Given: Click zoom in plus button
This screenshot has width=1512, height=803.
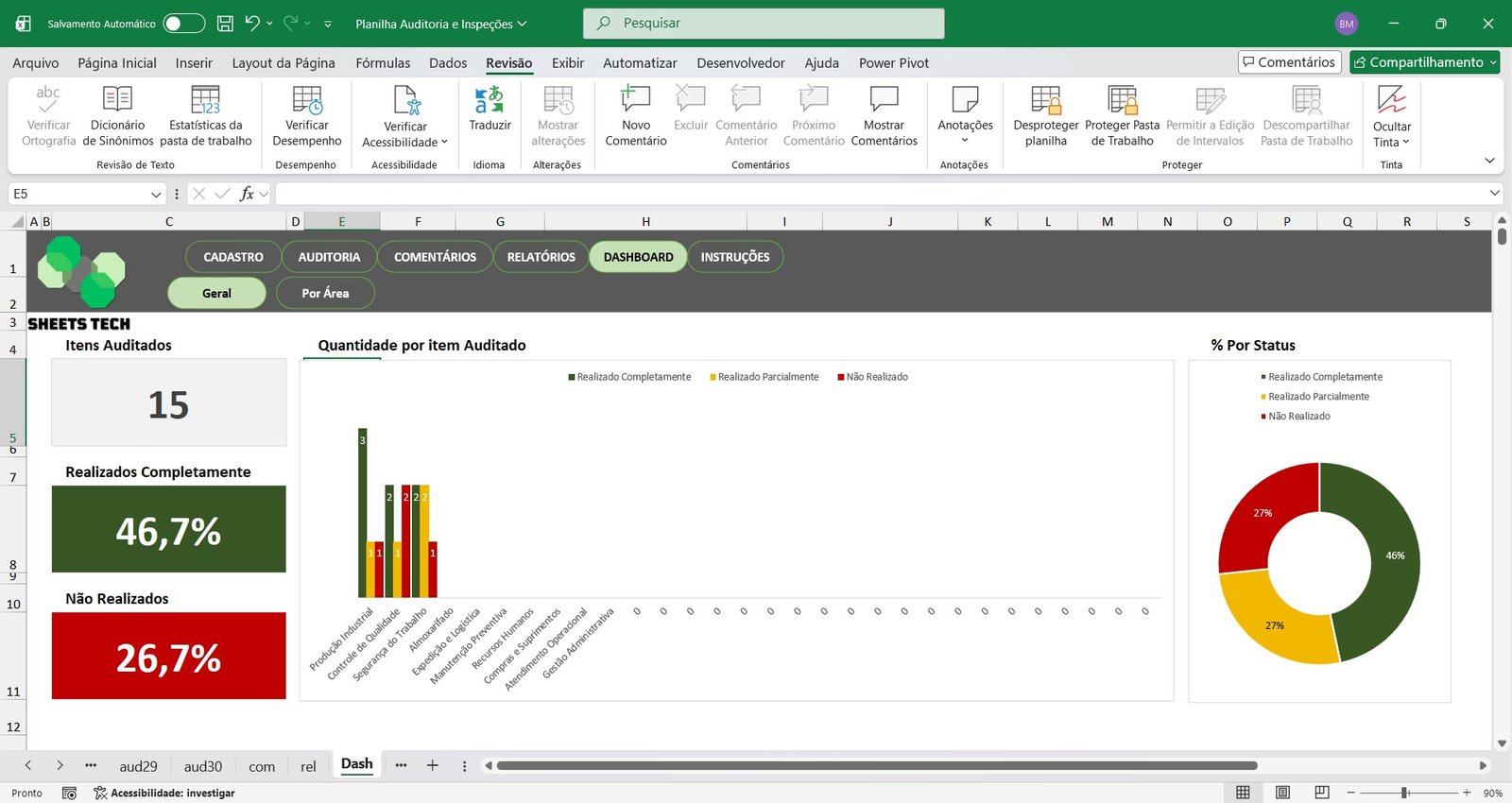Looking at the screenshot, I should (x=1467, y=793).
